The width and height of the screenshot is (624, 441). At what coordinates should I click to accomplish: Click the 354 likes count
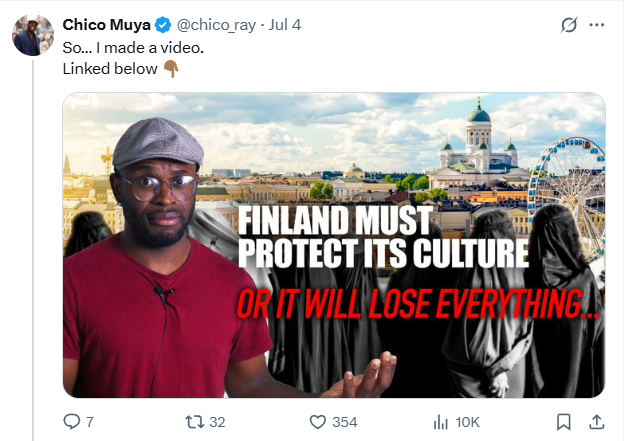[344, 422]
